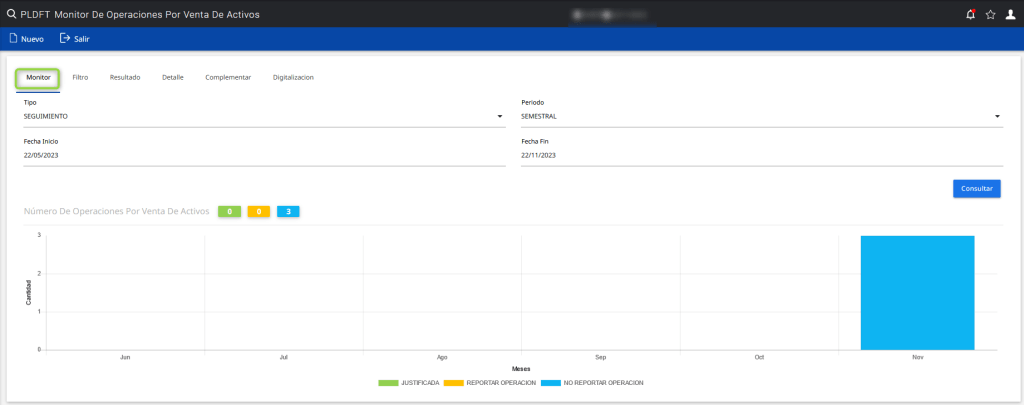Click the Salir exit icon
This screenshot has height=405, width=1024.
(x=65, y=39)
